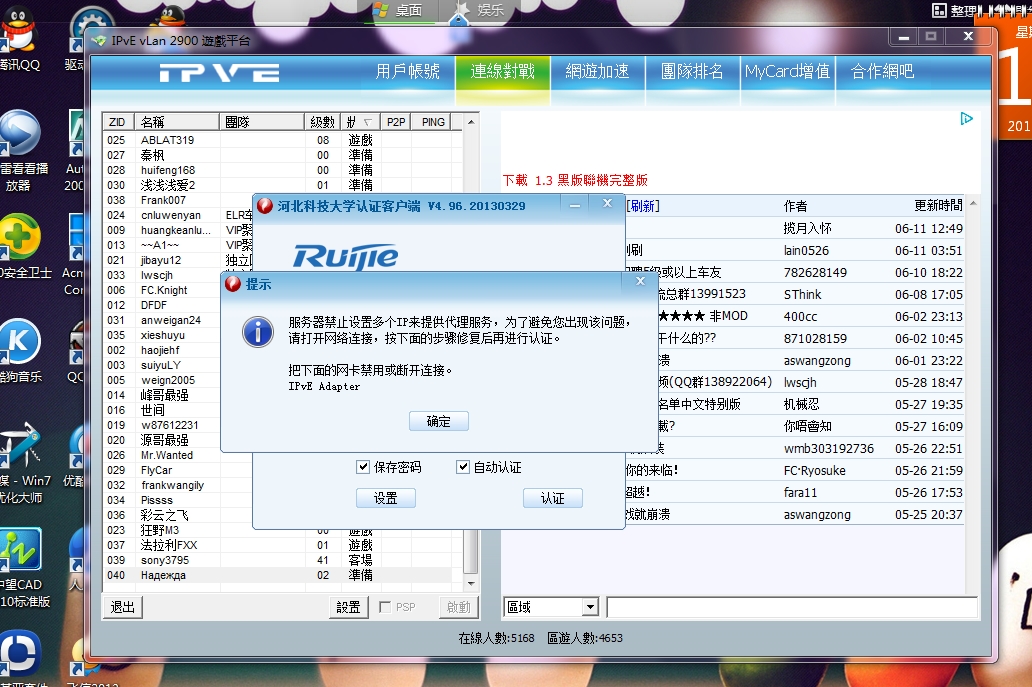Open the entertainment toolbar tab at top
Image resolution: width=1032 pixels, height=687 pixels.
point(480,10)
